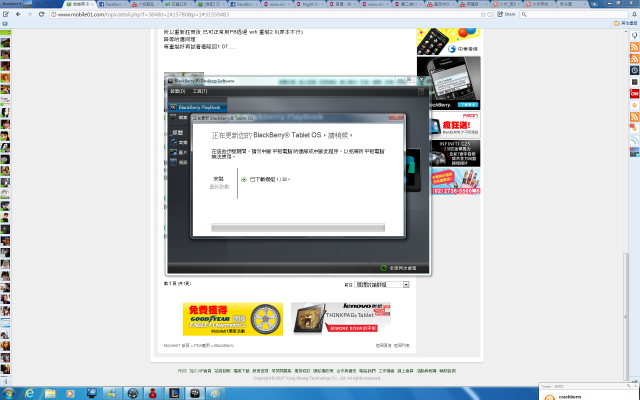Open the crackberry tweet notification
The height and width of the screenshot is (400, 640).
588,394
